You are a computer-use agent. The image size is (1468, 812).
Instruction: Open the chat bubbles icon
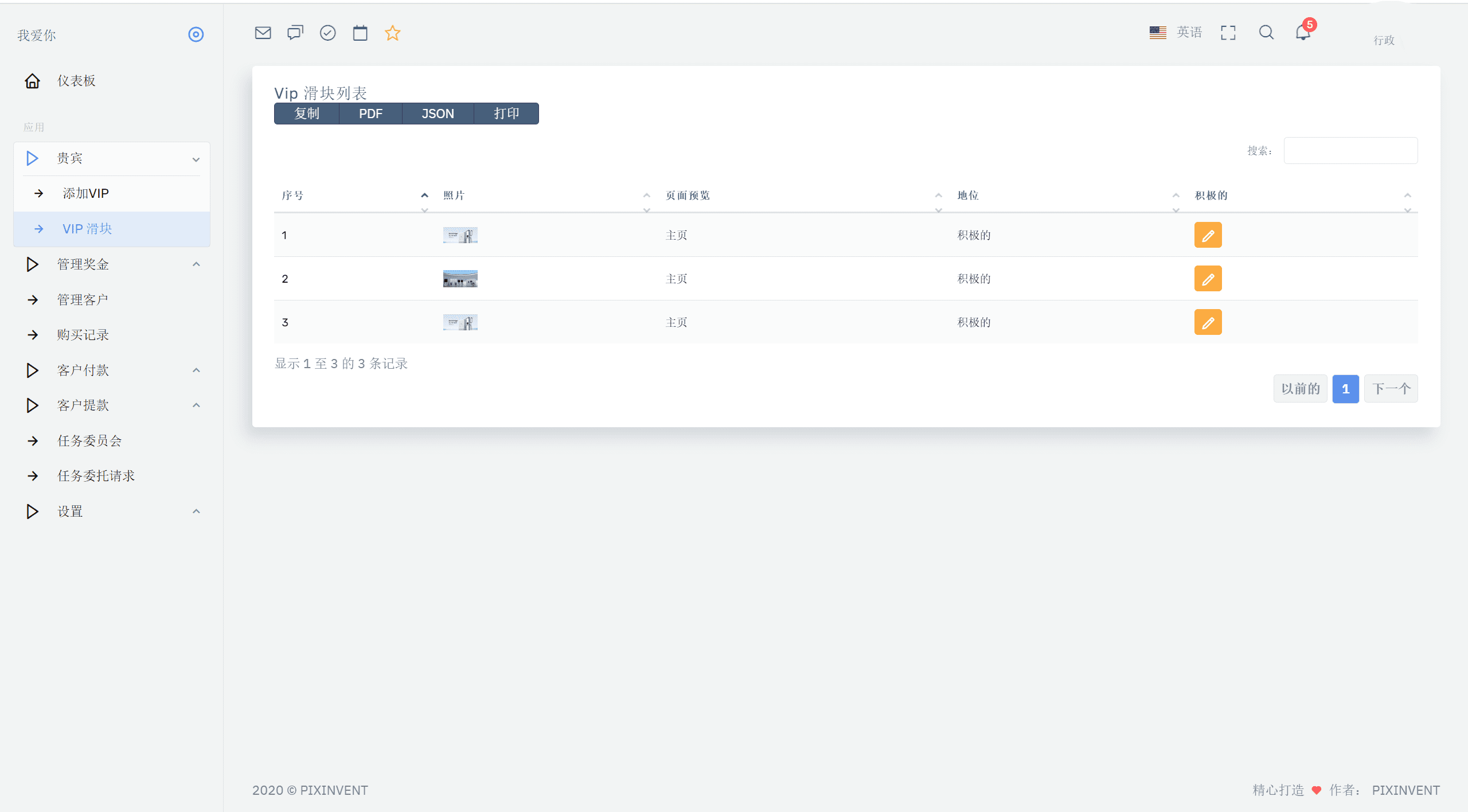[x=295, y=33]
